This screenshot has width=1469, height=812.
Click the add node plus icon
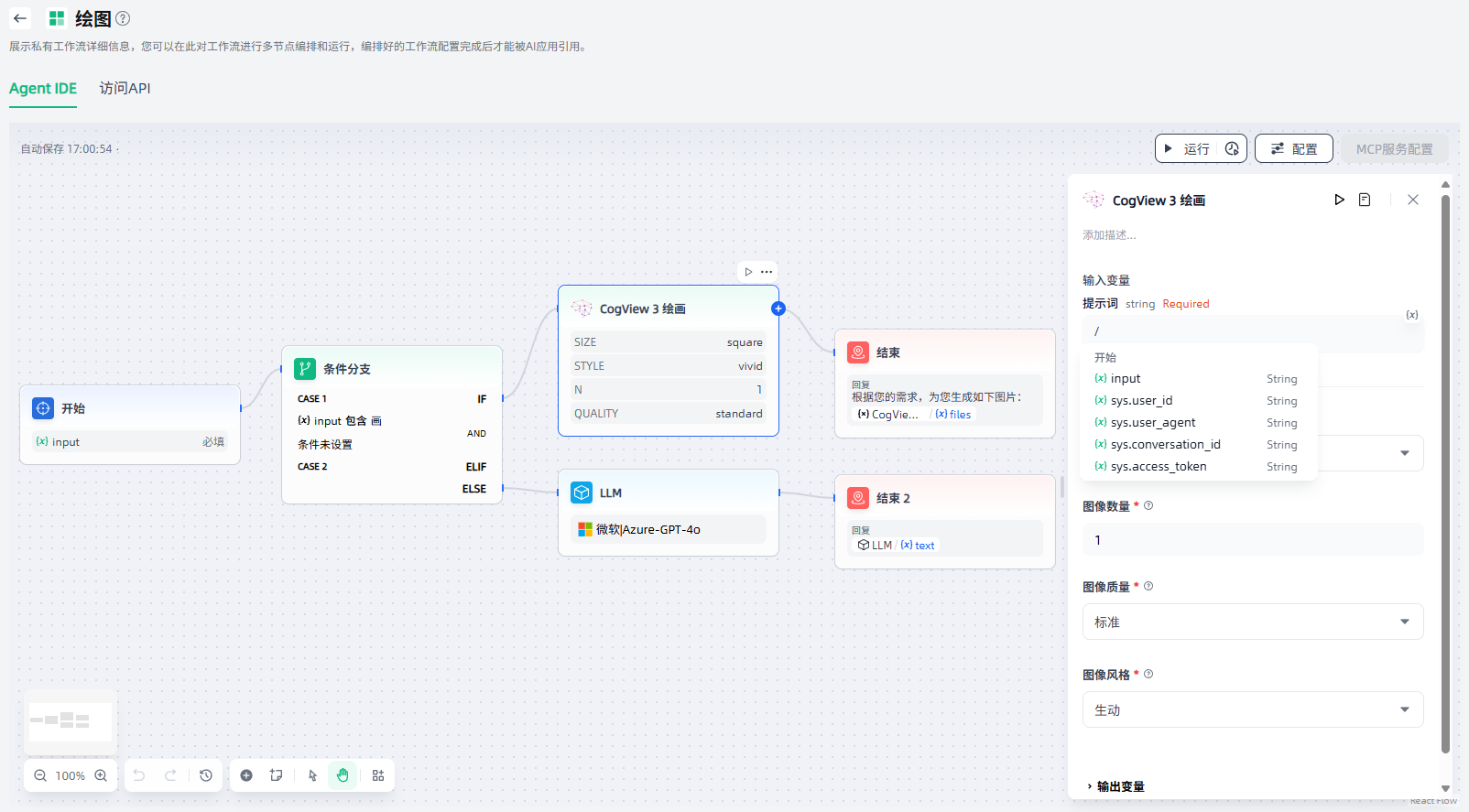246,775
